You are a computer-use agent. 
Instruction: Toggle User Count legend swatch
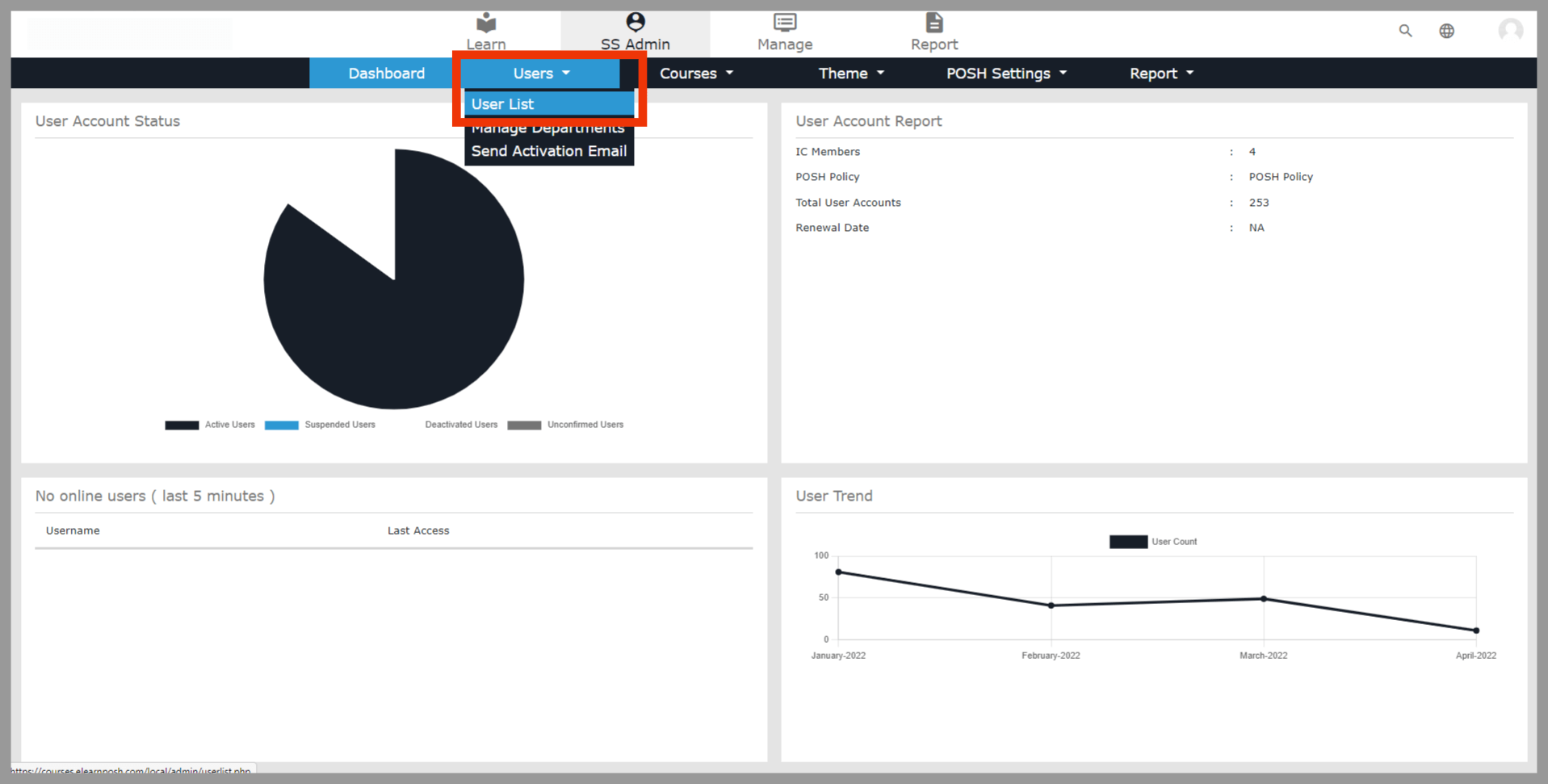[x=1128, y=542]
